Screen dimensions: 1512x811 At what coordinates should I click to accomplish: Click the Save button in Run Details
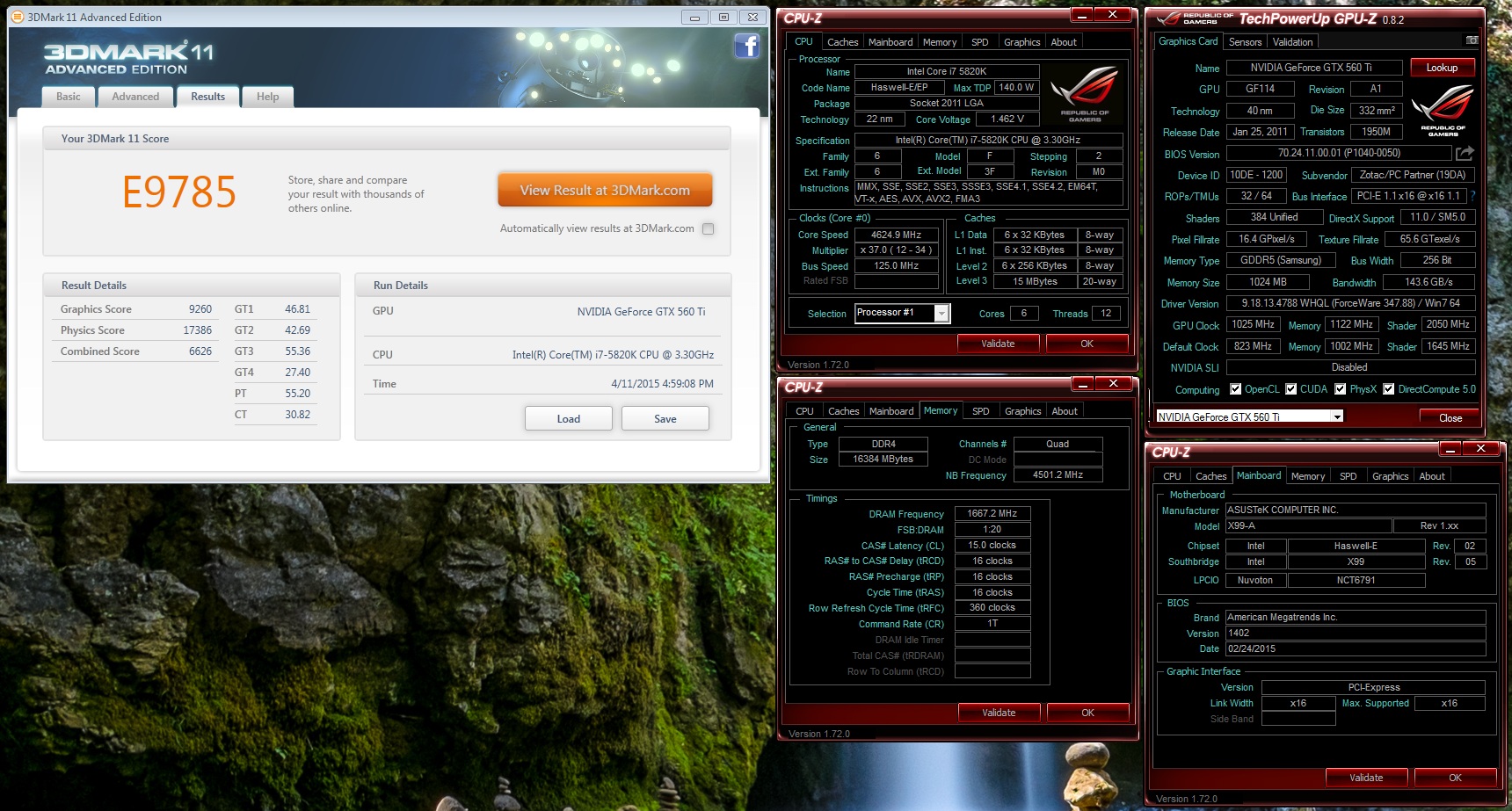(x=665, y=419)
